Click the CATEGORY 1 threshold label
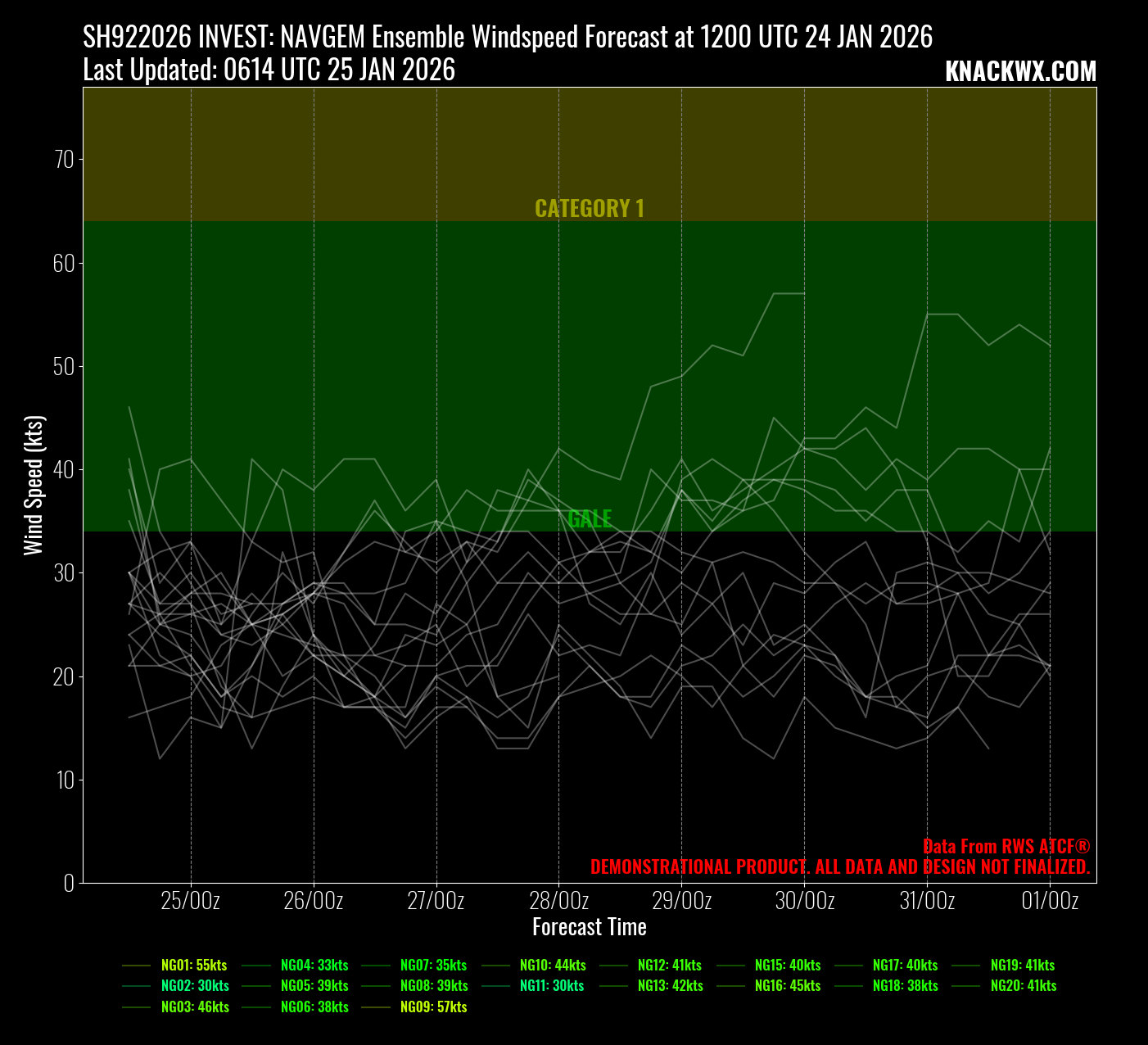 pyautogui.click(x=590, y=209)
